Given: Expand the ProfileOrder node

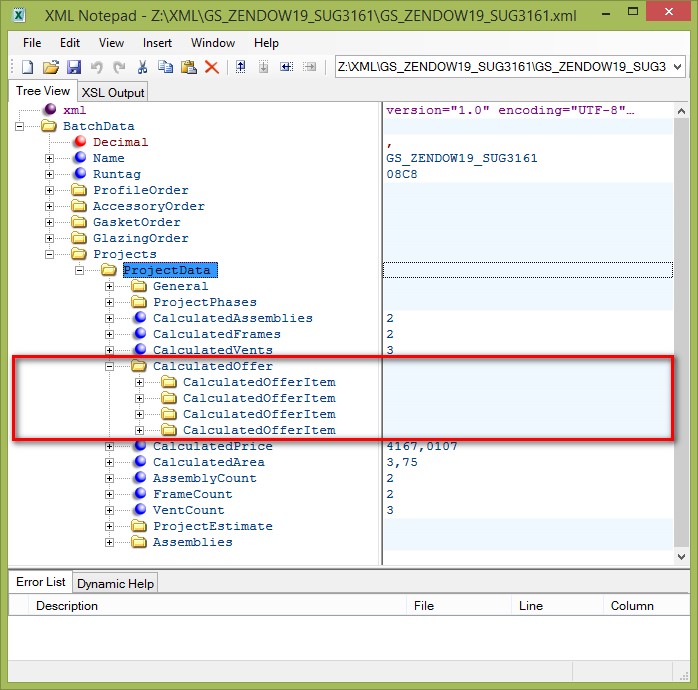Looking at the screenshot, I should (x=49, y=191).
